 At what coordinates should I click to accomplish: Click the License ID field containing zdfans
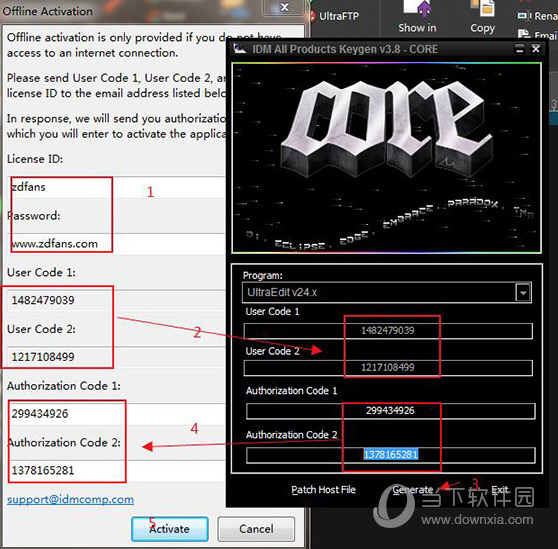(116, 187)
